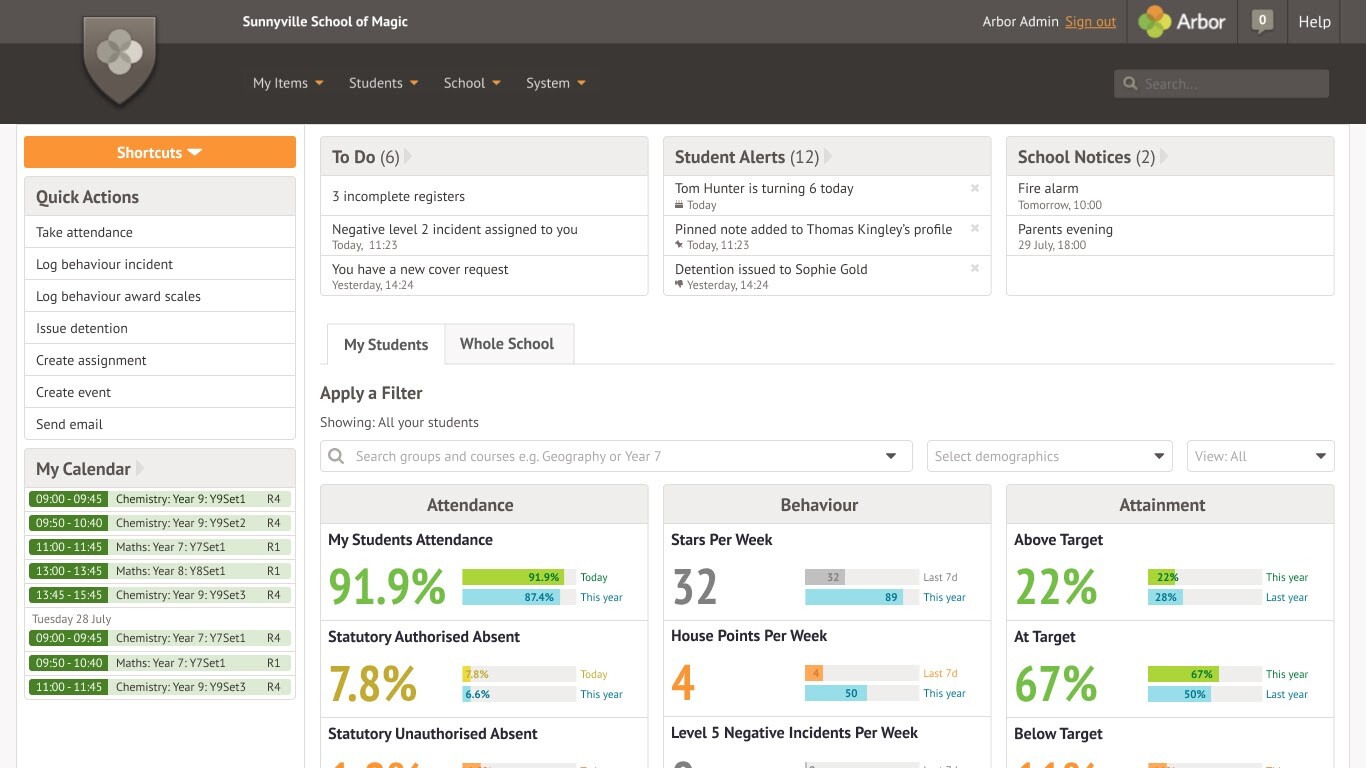Screen dimensions: 1366x768
Task: Click the House Points 50 This year bar
Action: pyautogui.click(x=836, y=693)
